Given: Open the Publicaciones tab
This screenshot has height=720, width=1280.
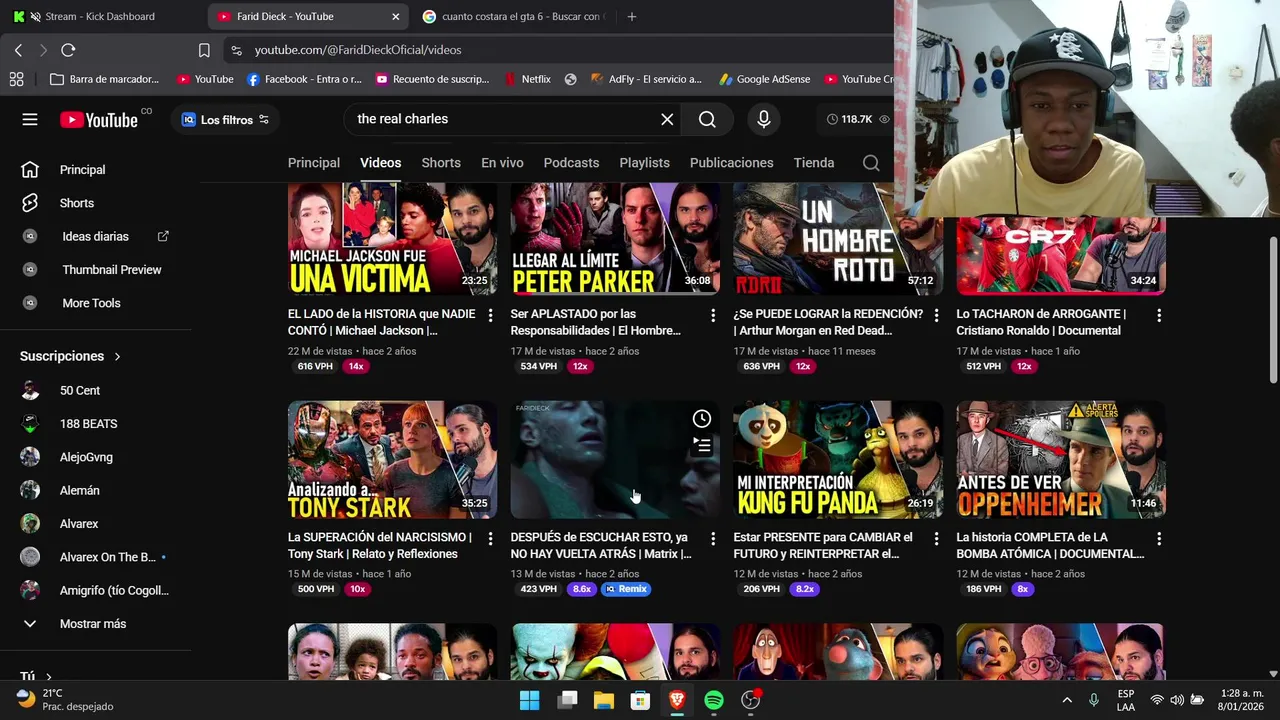Looking at the screenshot, I should coord(731,163).
